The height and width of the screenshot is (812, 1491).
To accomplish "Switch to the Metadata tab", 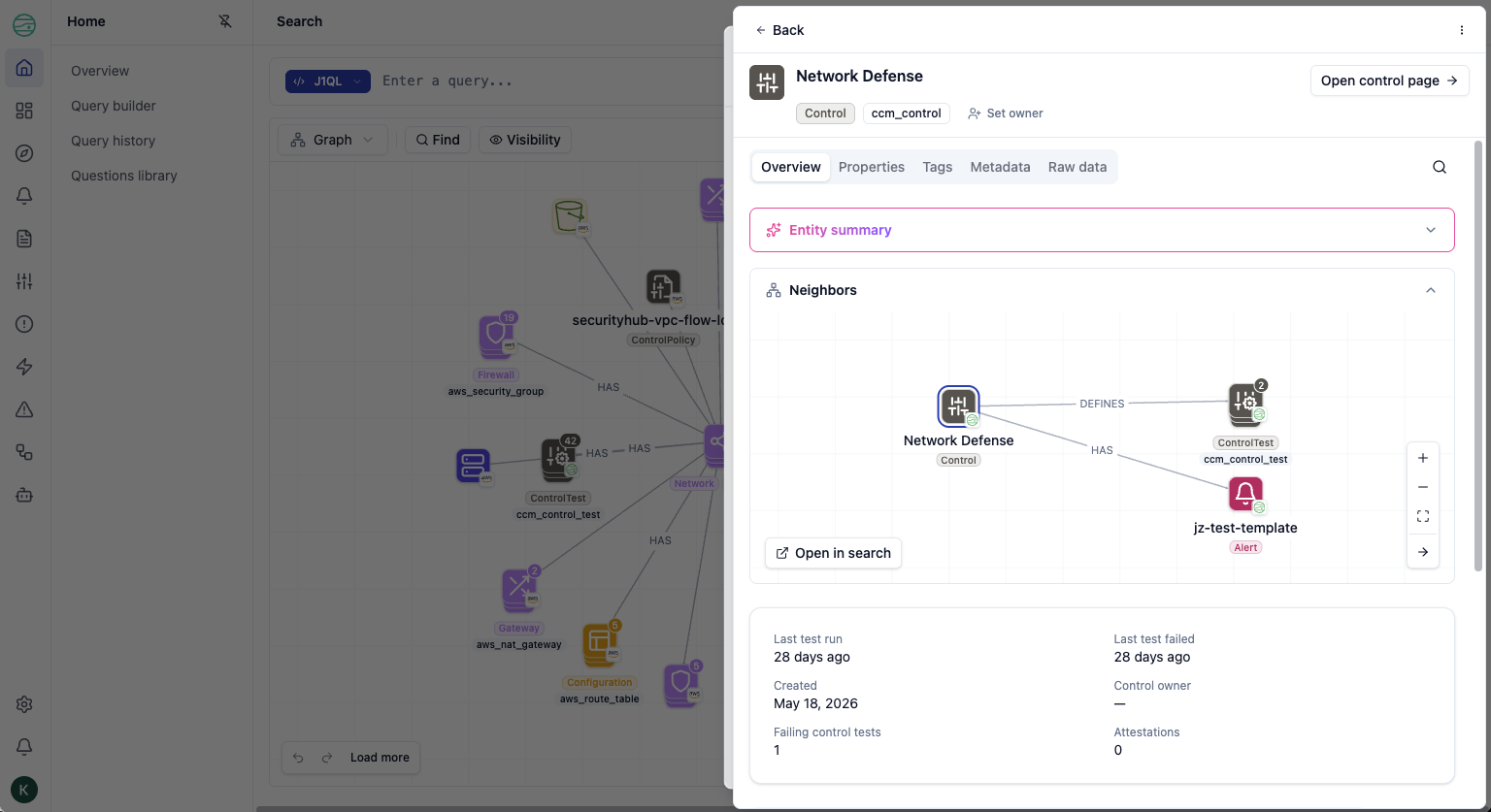I will tap(1000, 167).
